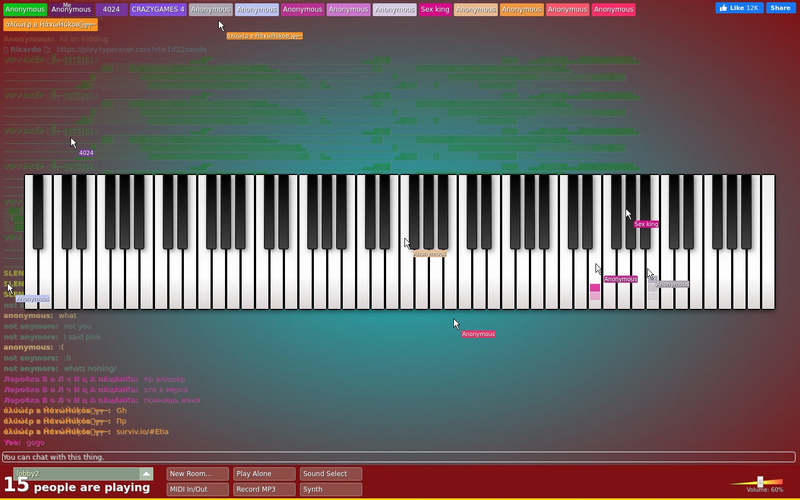Screen dimensions: 800x500
Task: Open the Sound Select menu
Action: (331, 473)
